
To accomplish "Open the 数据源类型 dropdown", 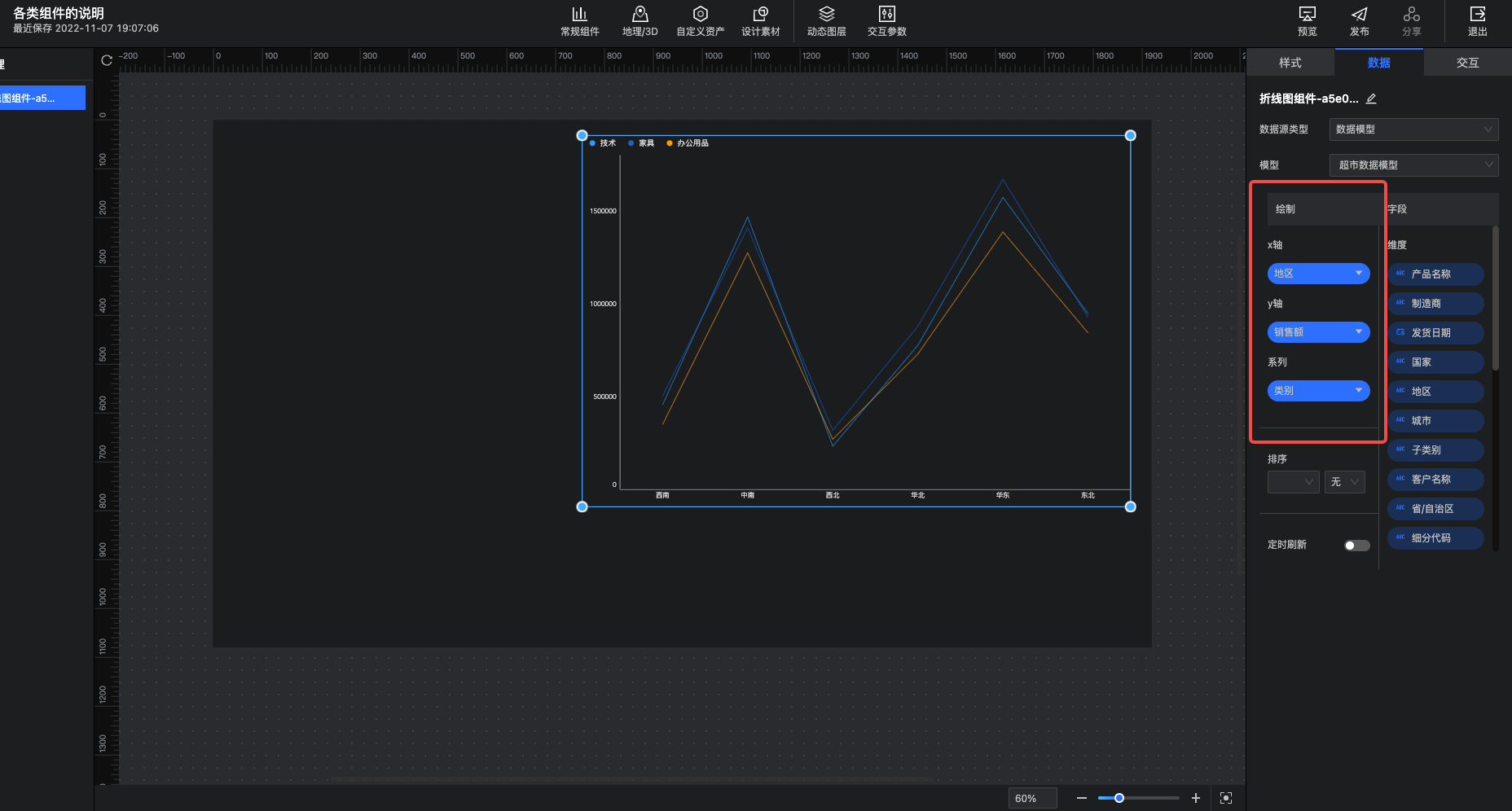I will click(x=1413, y=129).
